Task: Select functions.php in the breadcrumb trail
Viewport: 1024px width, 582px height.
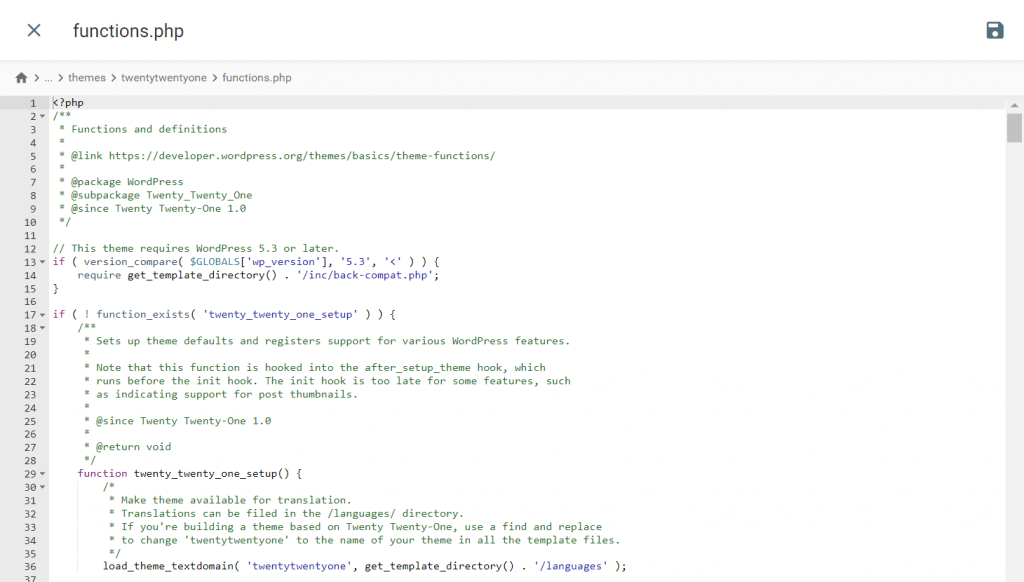Action: pyautogui.click(x=256, y=77)
